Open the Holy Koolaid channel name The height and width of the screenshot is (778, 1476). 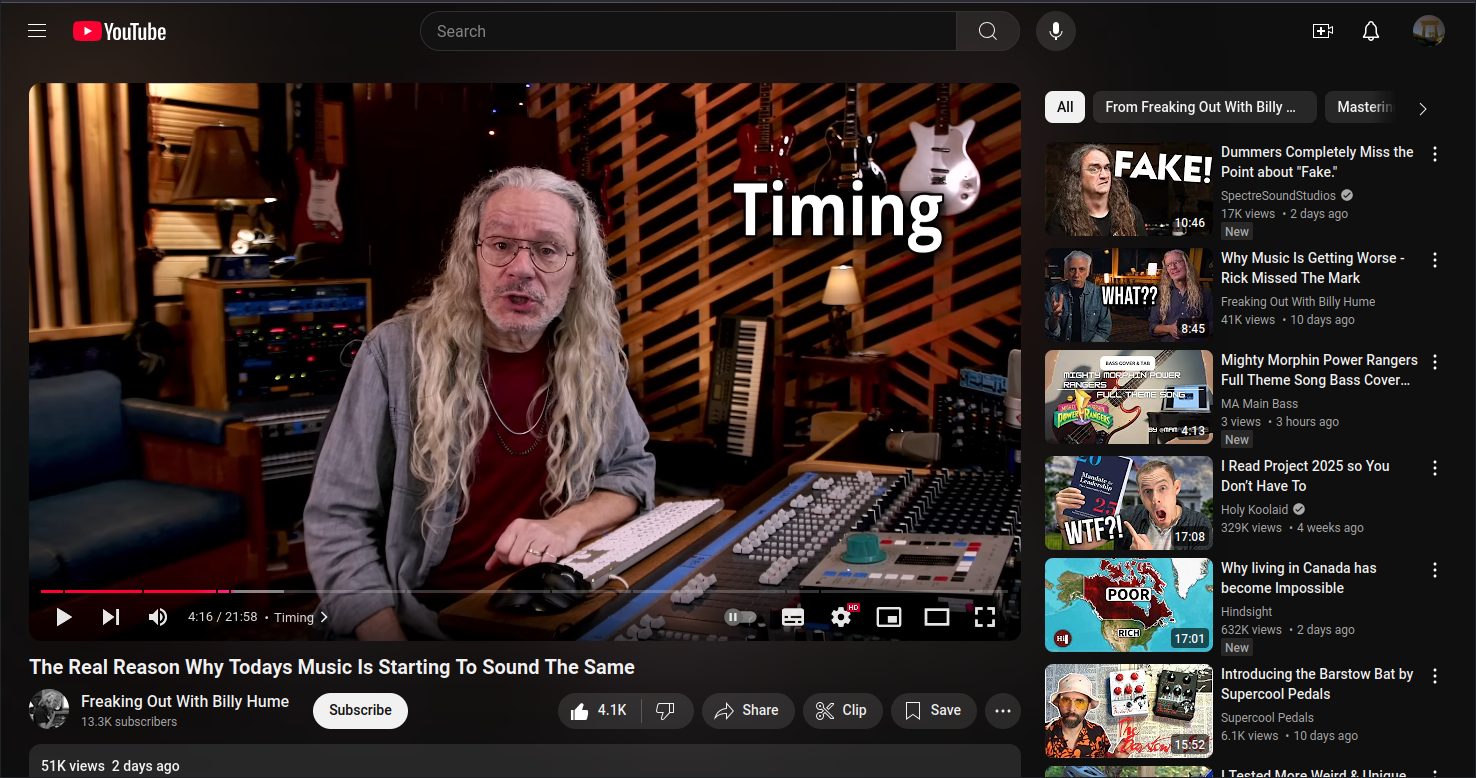(1254, 510)
